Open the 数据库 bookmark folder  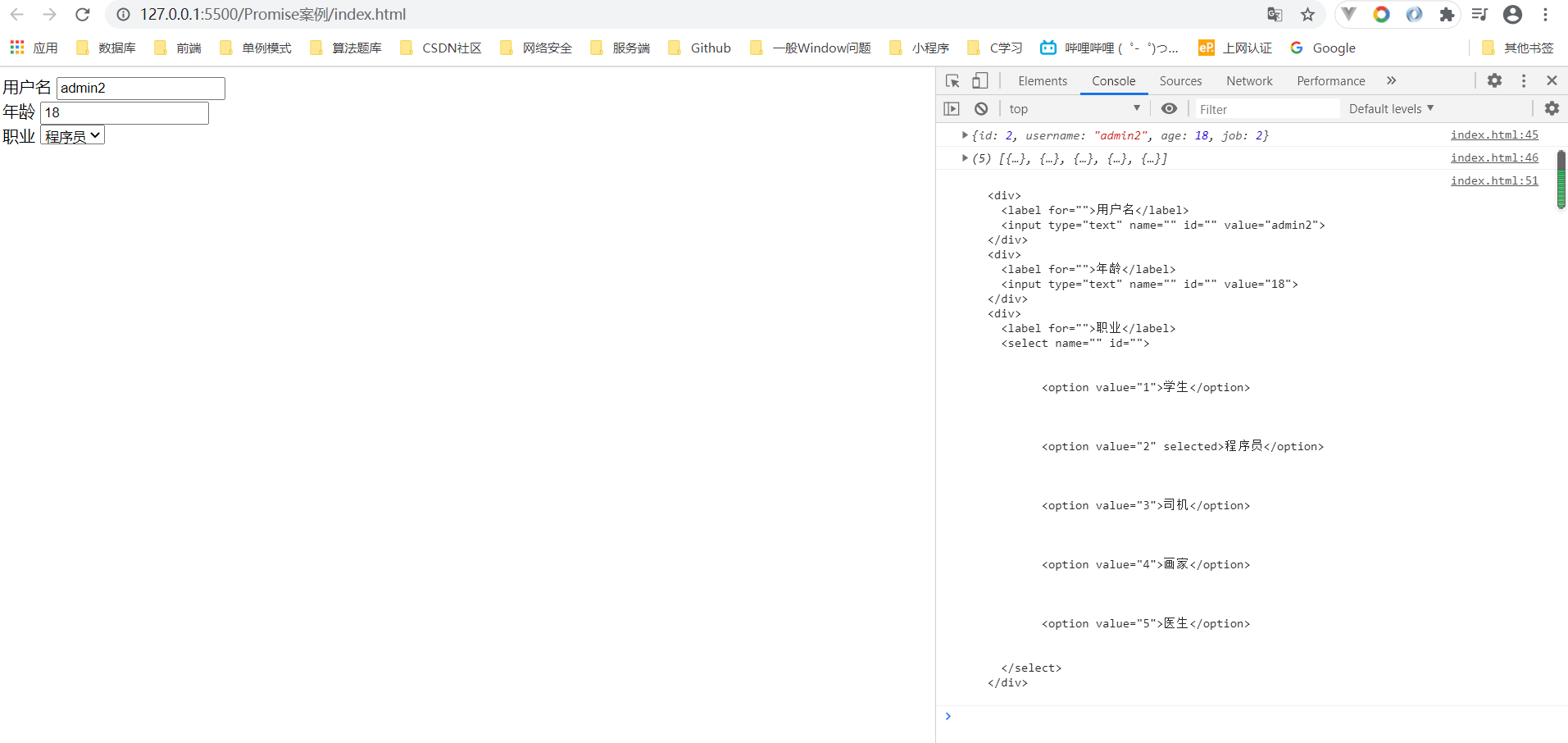coord(106,48)
